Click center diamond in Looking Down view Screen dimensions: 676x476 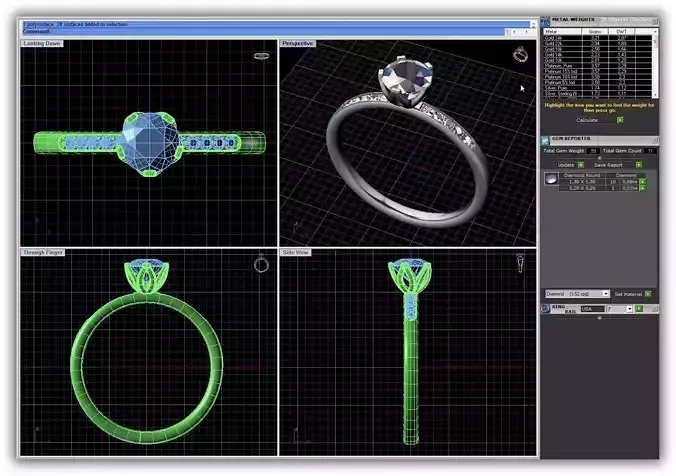150,142
